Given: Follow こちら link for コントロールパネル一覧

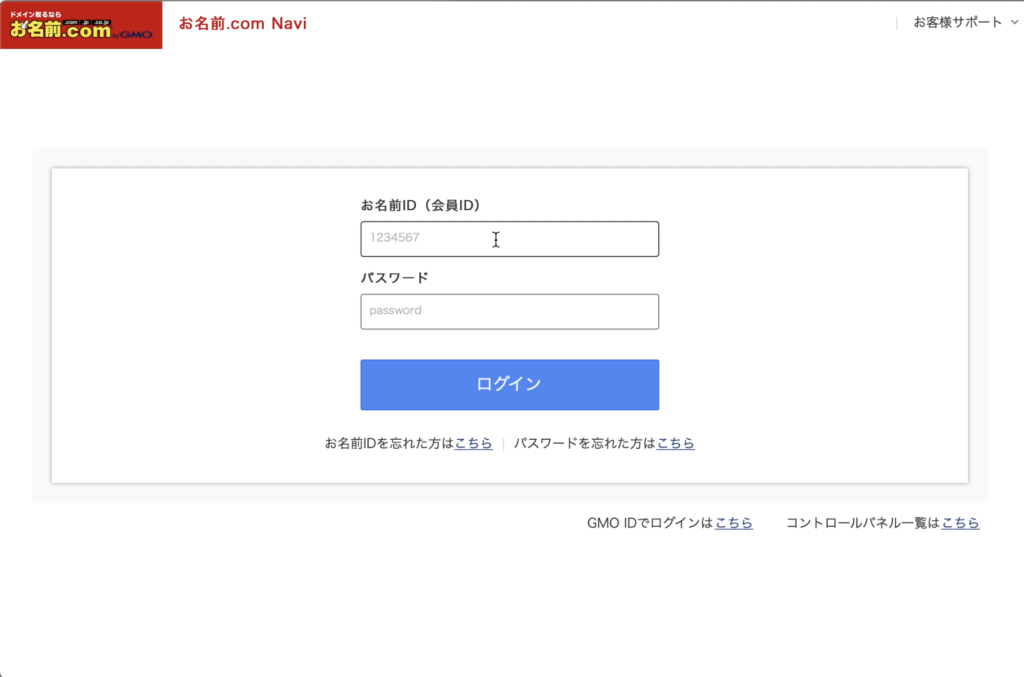Looking at the screenshot, I should [960, 523].
